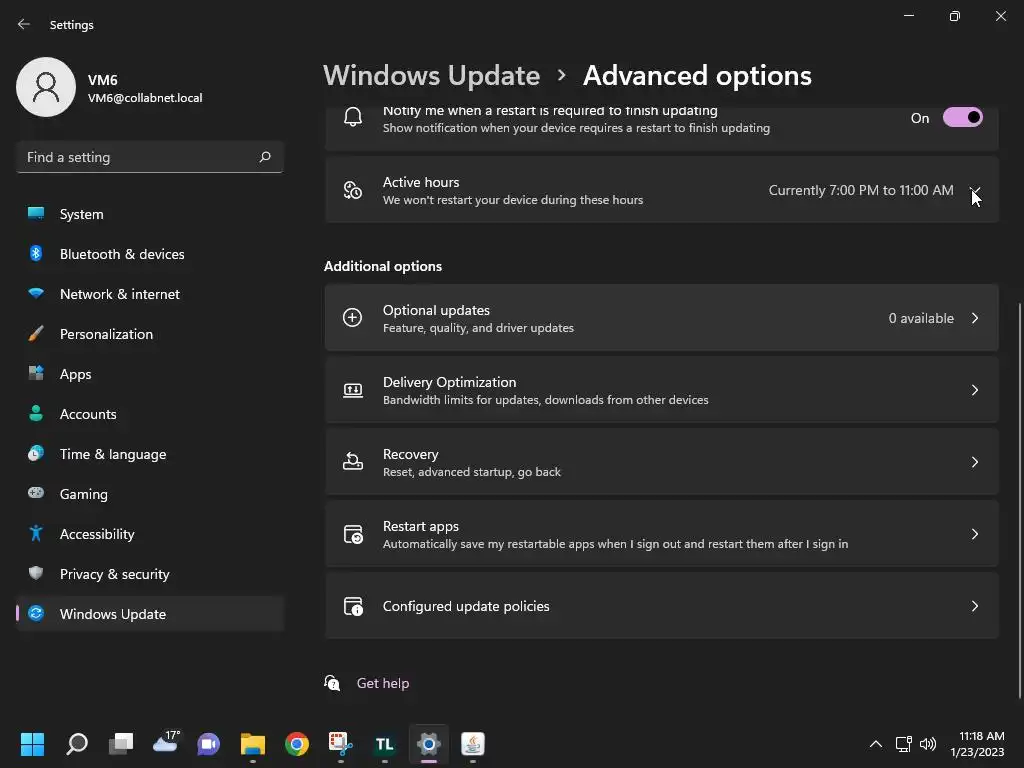Click the network icon in system tray
This screenshot has width=1024, height=768.
[903, 744]
